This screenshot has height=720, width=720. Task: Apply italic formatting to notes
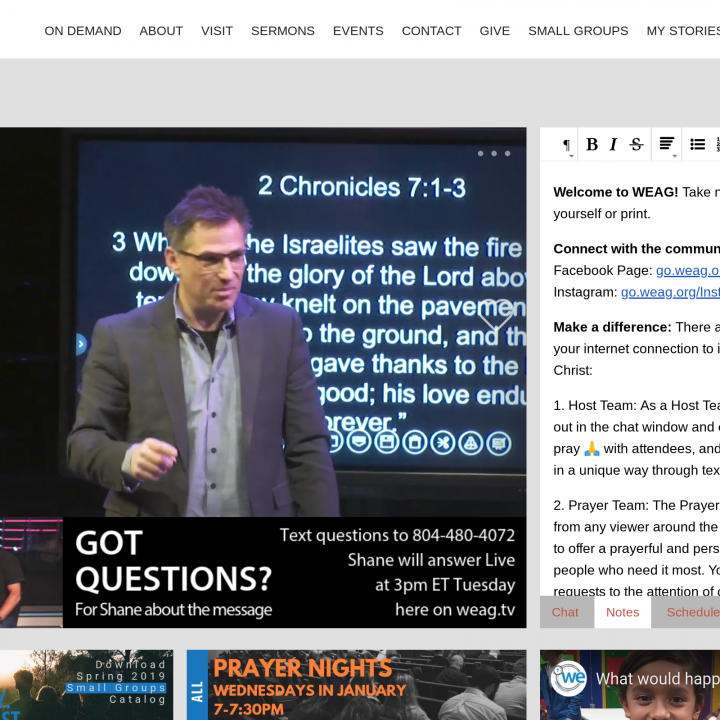(x=613, y=144)
